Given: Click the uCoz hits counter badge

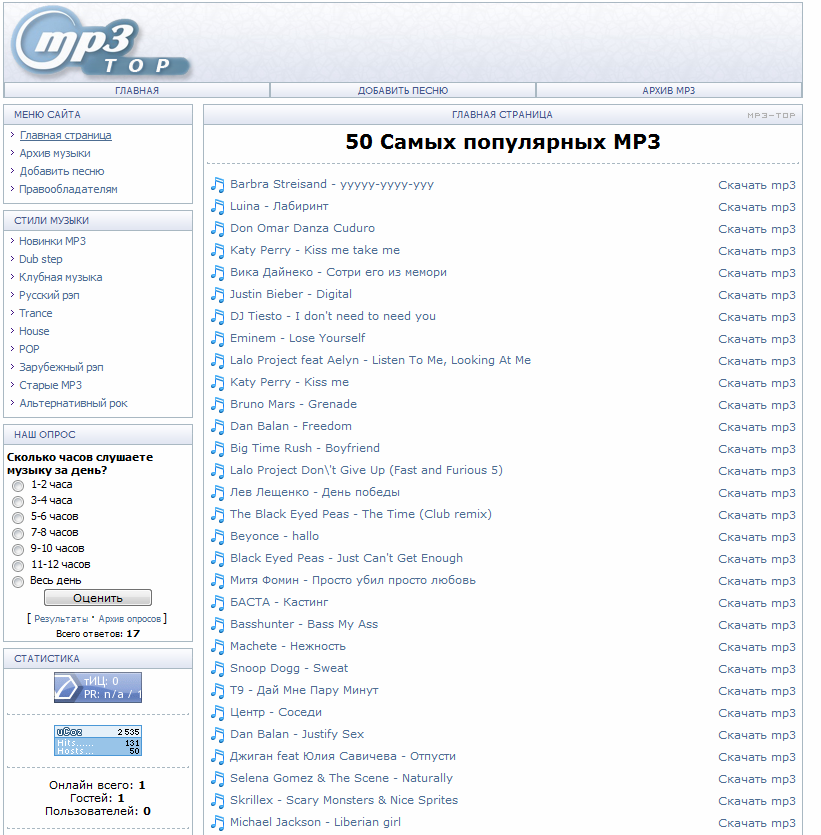Looking at the screenshot, I should pyautogui.click(x=98, y=740).
